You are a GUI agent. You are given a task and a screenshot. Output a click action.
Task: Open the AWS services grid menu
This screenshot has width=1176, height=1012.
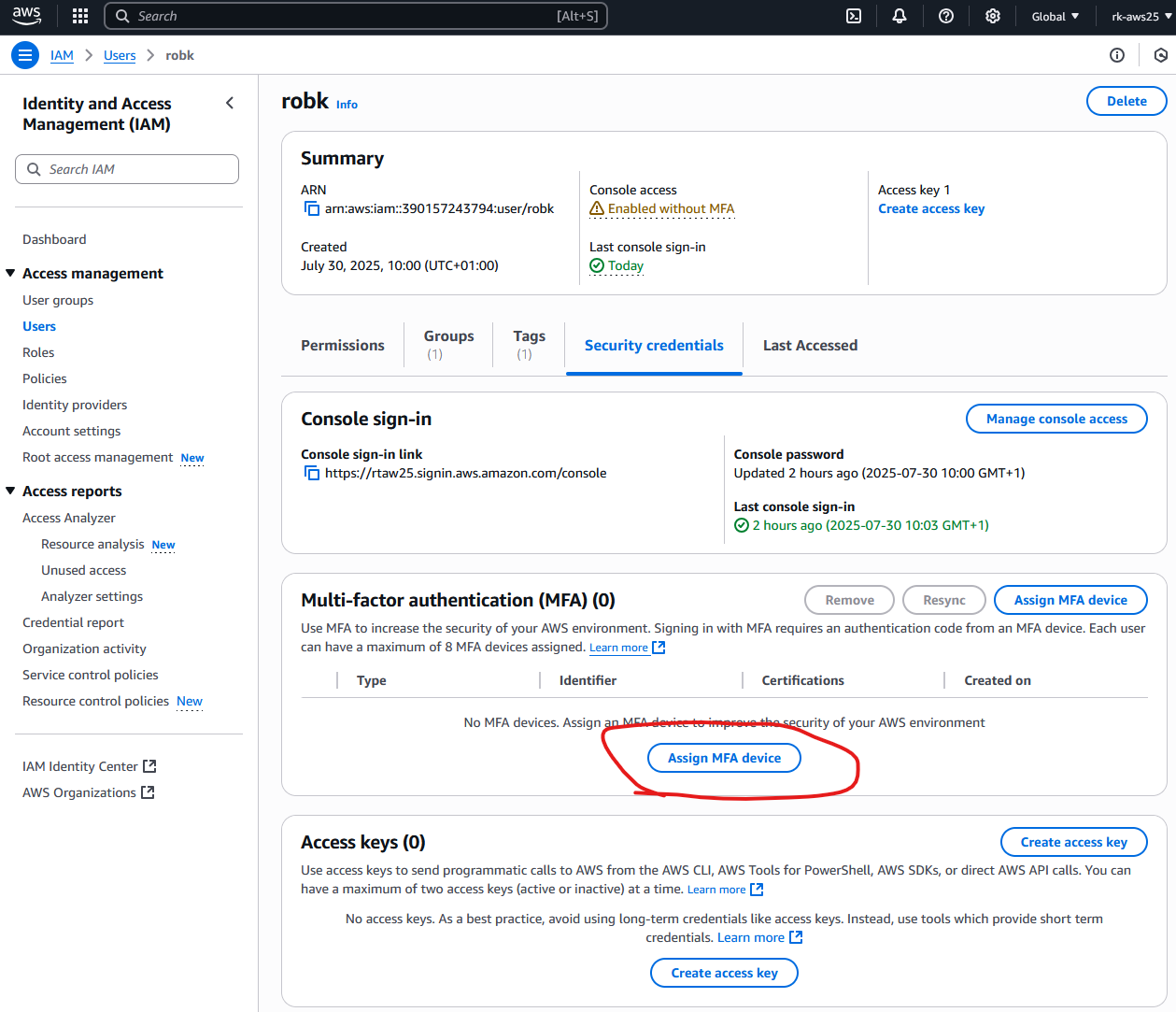pyautogui.click(x=80, y=16)
